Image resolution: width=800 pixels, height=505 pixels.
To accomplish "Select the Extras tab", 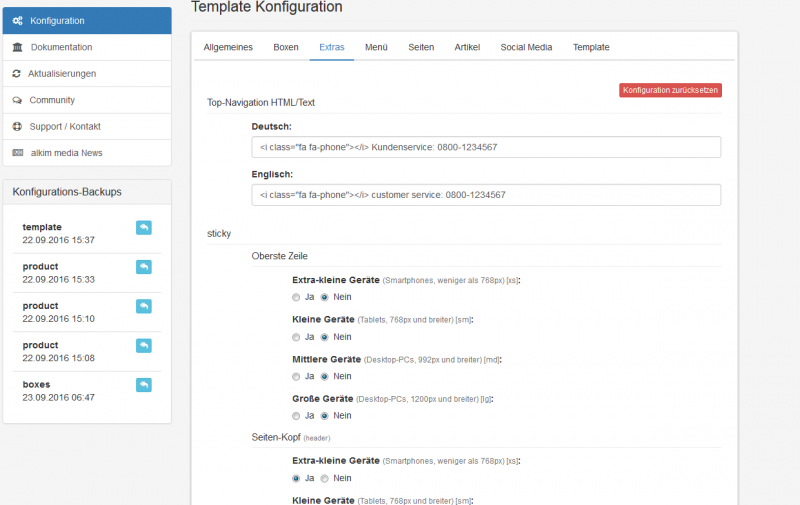I will [x=332, y=47].
